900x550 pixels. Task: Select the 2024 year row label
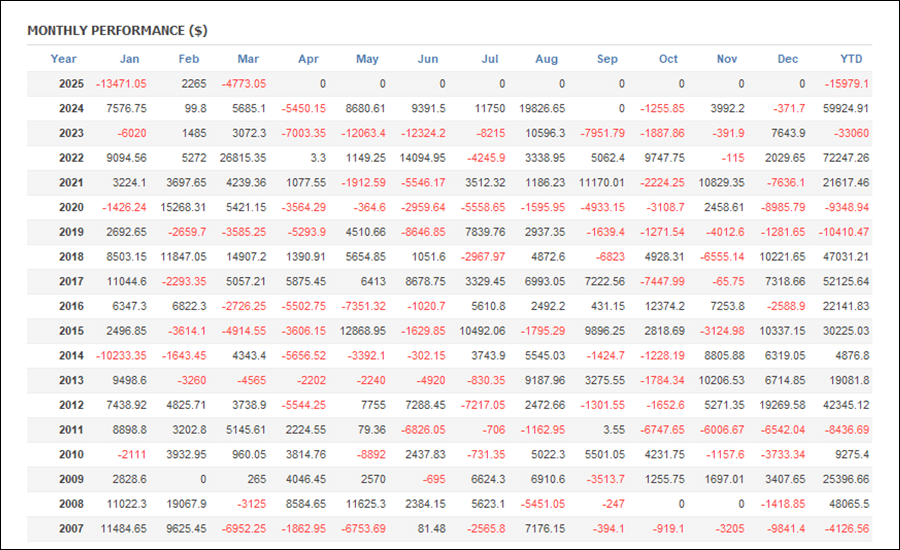pos(71,109)
